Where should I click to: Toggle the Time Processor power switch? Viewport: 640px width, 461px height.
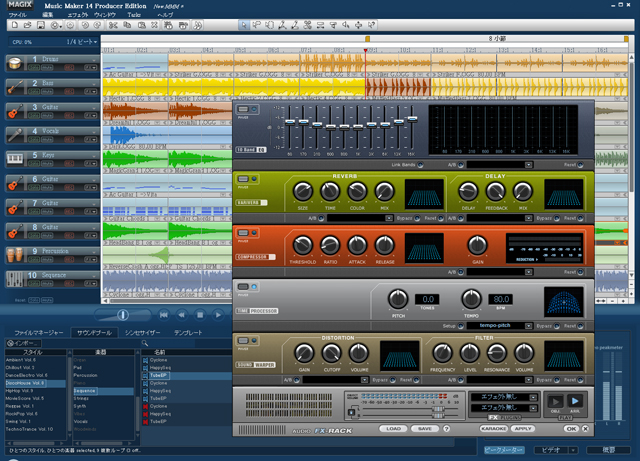coord(243,287)
